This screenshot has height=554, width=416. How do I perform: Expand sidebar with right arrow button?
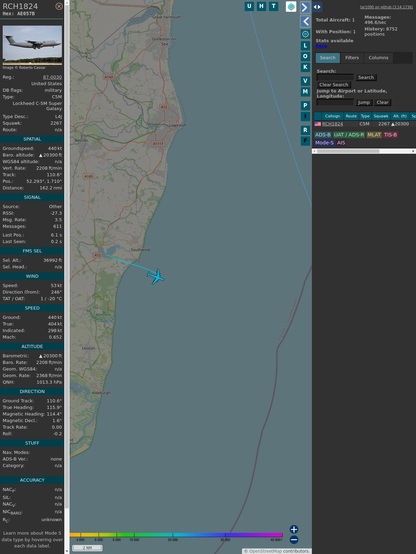pyautogui.click(x=305, y=7)
